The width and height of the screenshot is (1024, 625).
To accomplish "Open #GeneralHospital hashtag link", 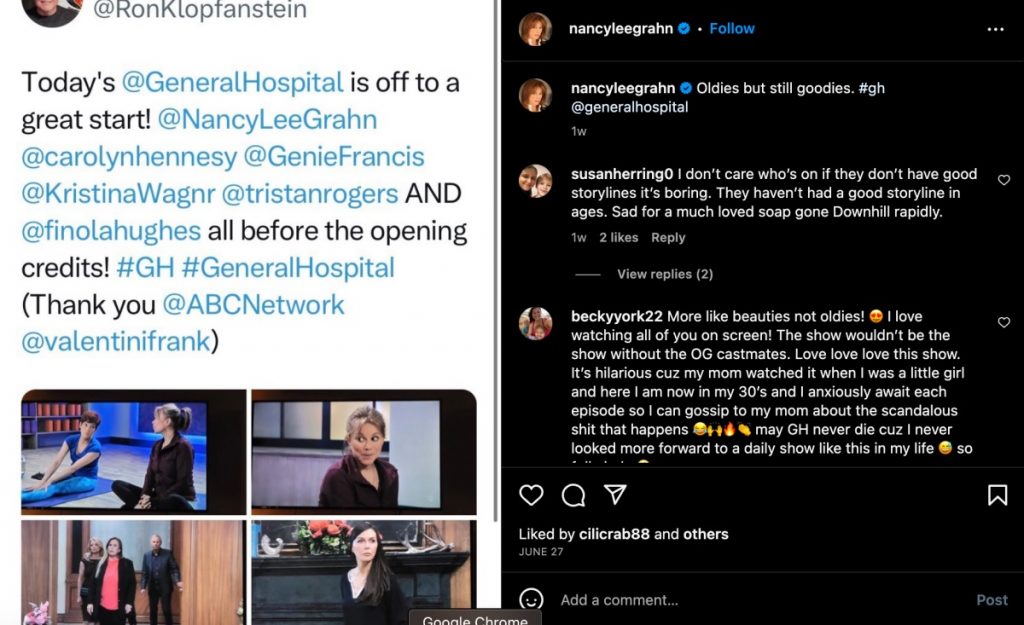I will pyautogui.click(x=288, y=268).
